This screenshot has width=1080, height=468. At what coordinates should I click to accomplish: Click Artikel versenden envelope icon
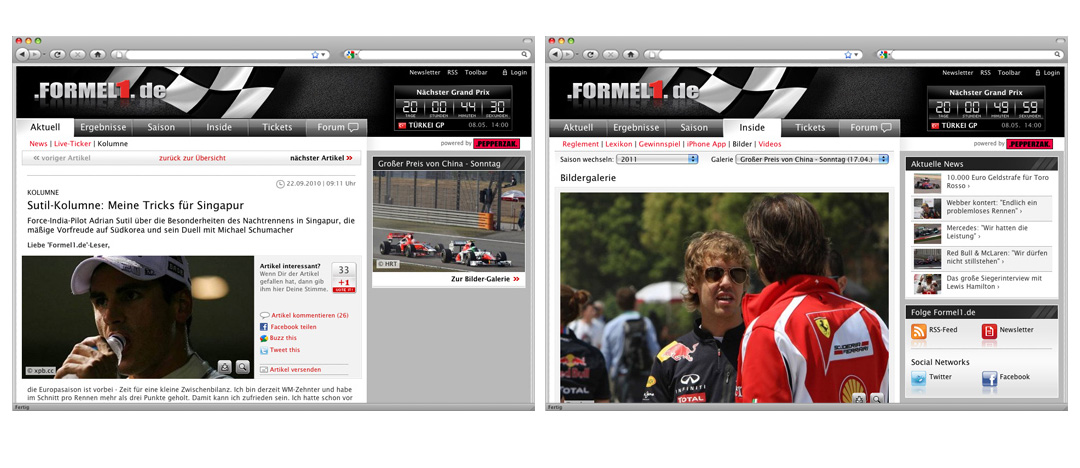point(264,369)
